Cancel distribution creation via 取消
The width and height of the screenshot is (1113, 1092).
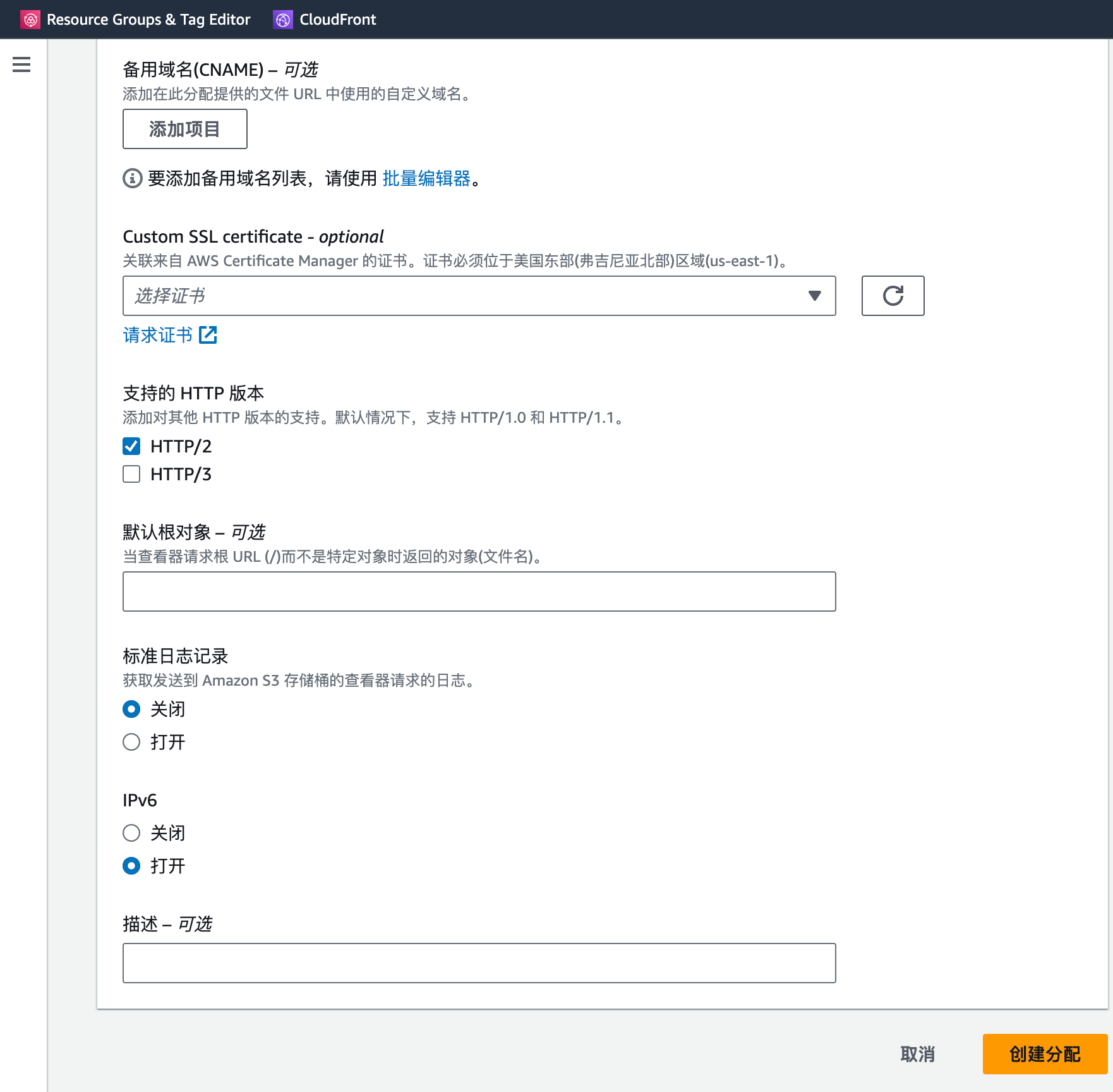click(917, 1054)
